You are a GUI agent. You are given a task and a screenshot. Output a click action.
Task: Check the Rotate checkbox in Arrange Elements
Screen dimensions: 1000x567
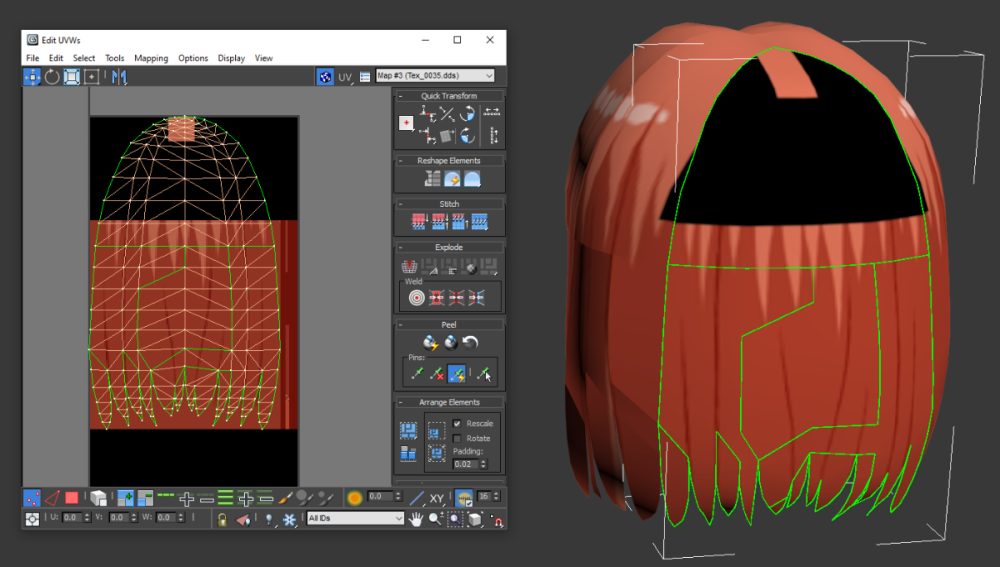click(458, 438)
